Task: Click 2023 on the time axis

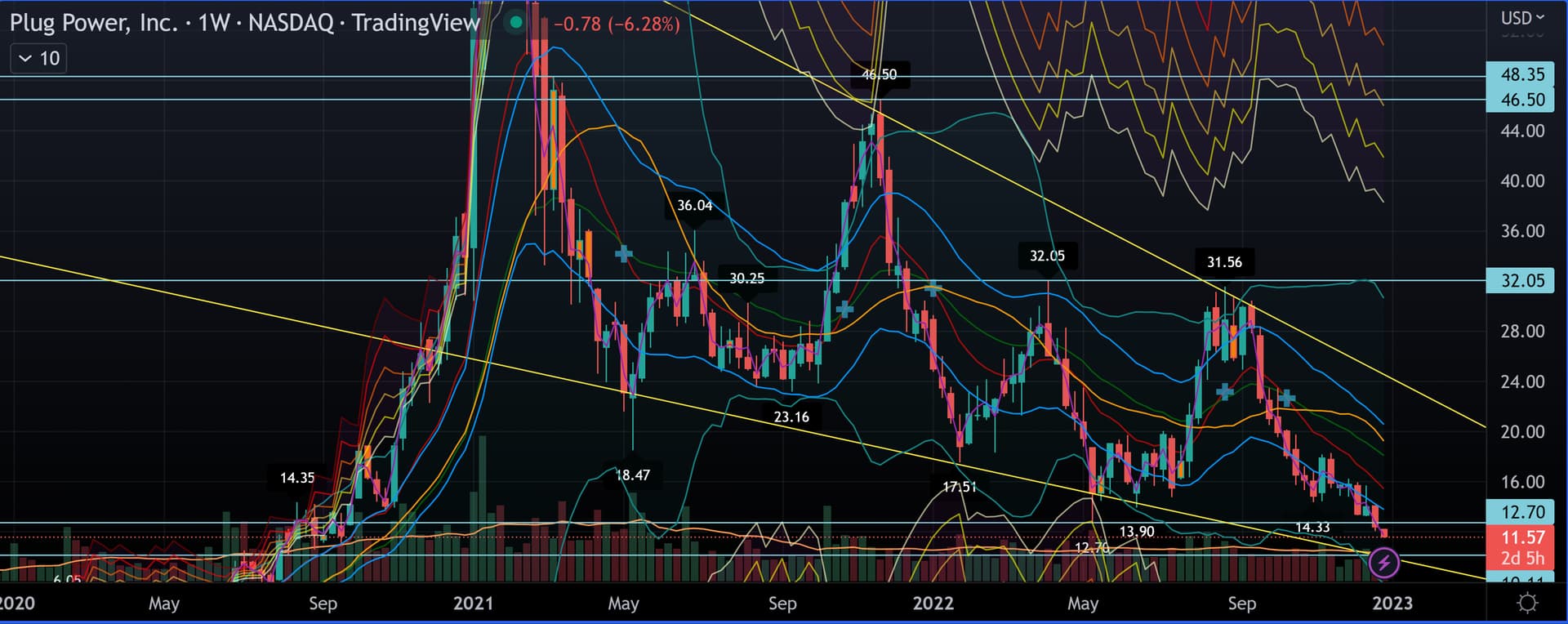Action: (x=1392, y=604)
